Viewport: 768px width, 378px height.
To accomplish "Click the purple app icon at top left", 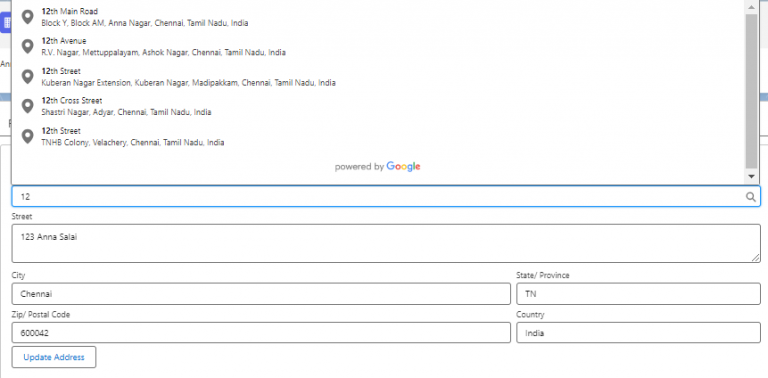I will point(6,23).
